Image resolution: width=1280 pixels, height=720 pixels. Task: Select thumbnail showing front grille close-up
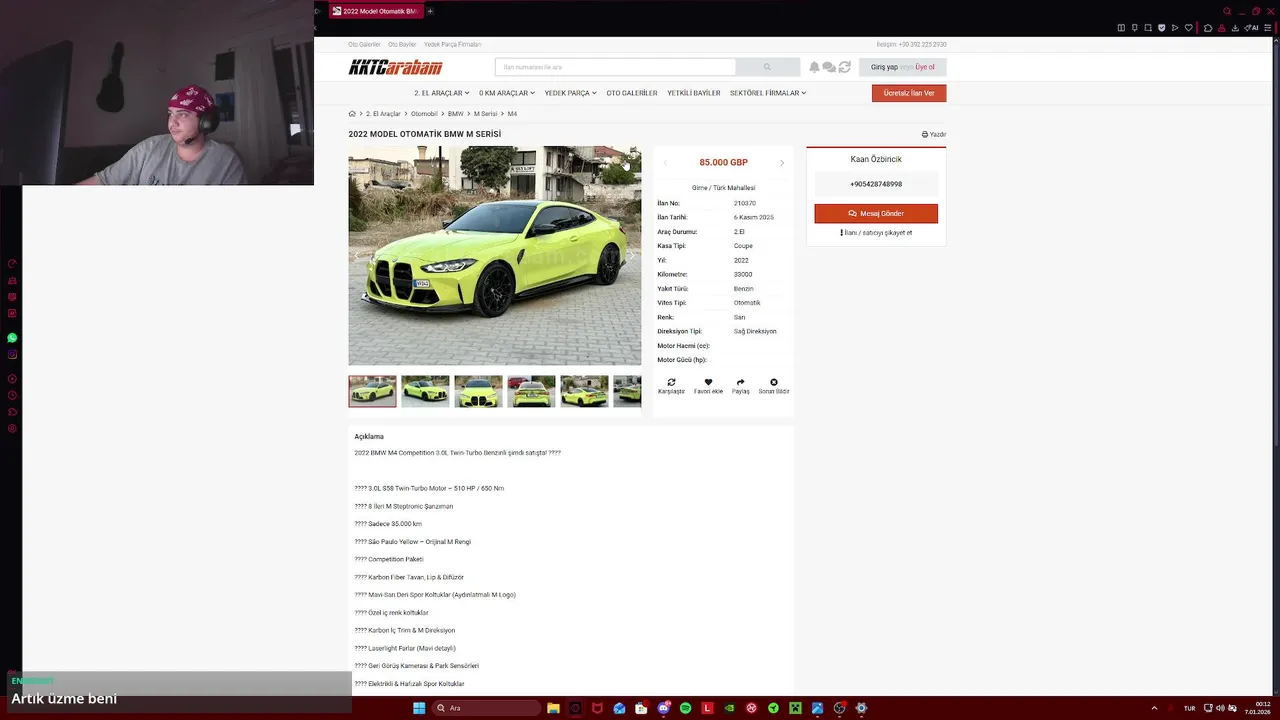478,391
